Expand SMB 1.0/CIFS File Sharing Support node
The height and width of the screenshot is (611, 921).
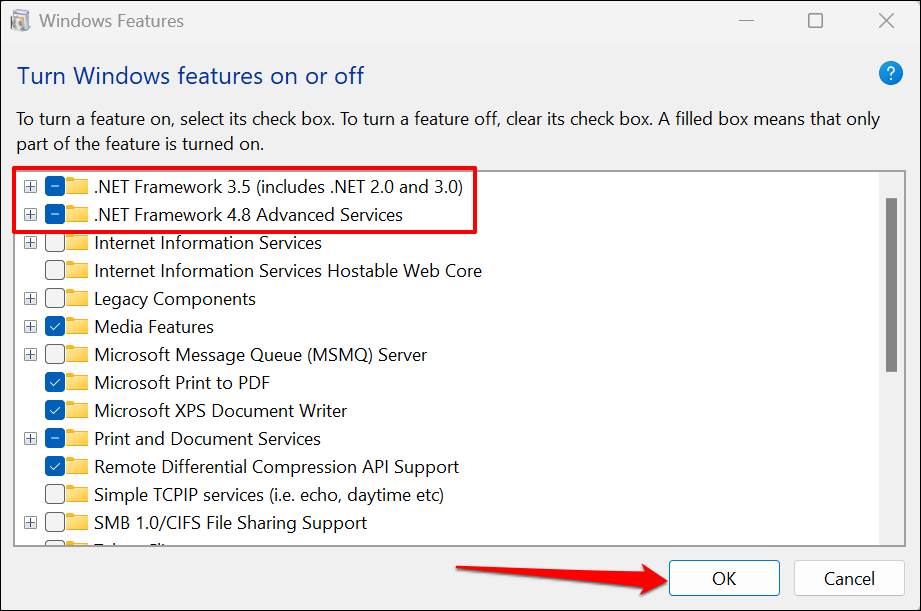pos(31,523)
